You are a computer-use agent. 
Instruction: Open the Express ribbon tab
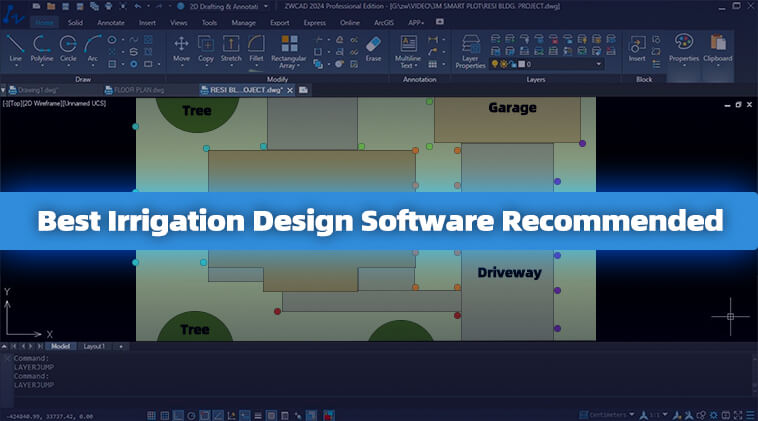point(314,22)
